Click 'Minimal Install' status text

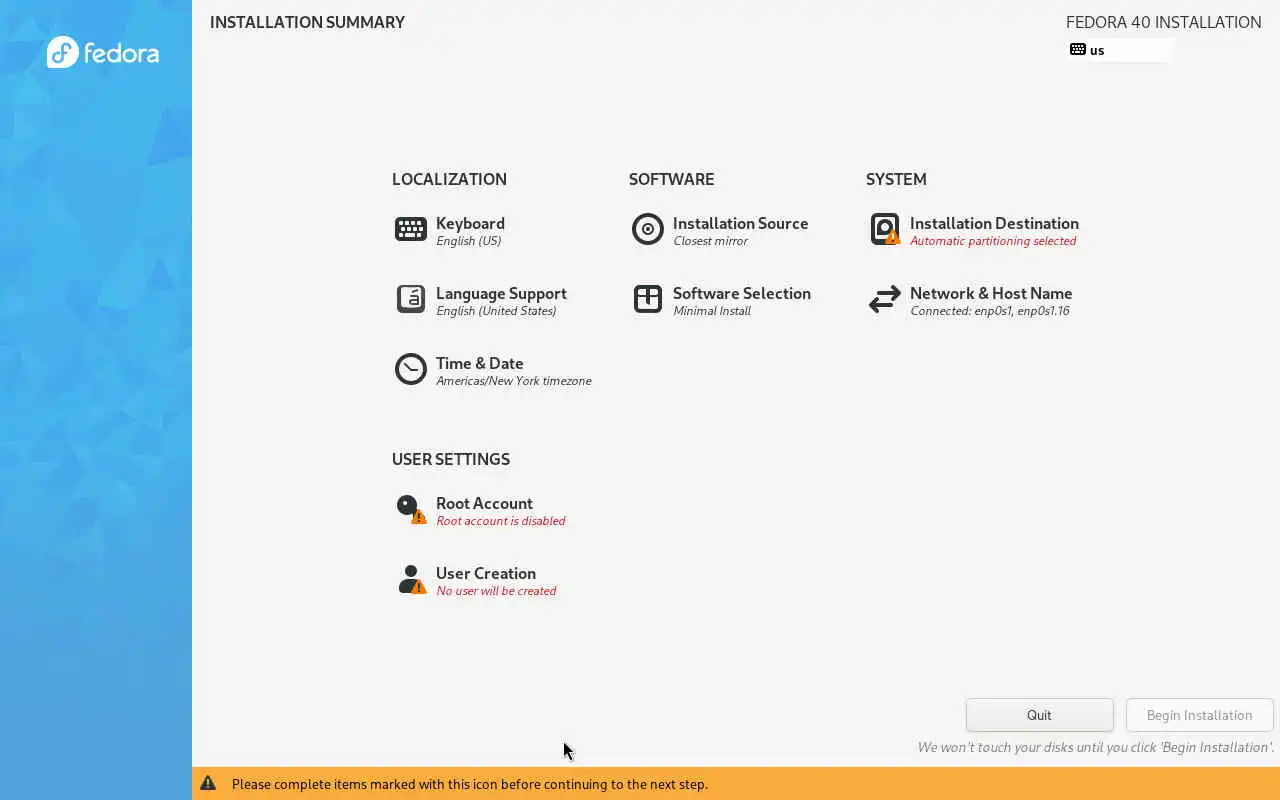point(711,311)
